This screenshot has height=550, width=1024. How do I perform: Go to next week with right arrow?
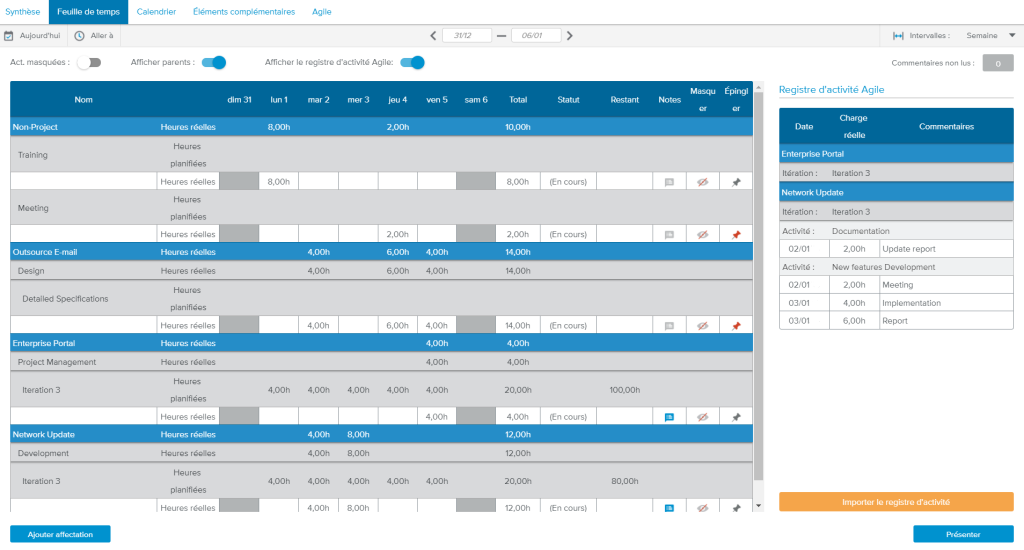[x=569, y=36]
